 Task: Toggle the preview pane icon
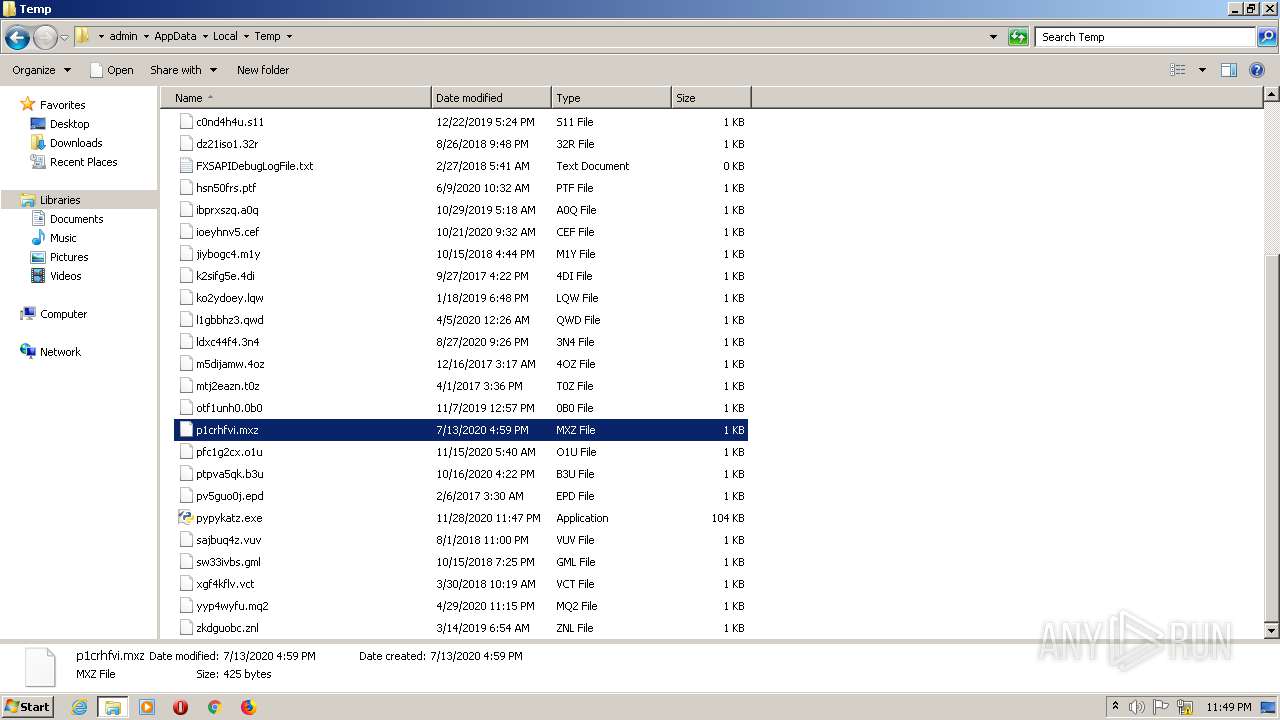[1229, 70]
